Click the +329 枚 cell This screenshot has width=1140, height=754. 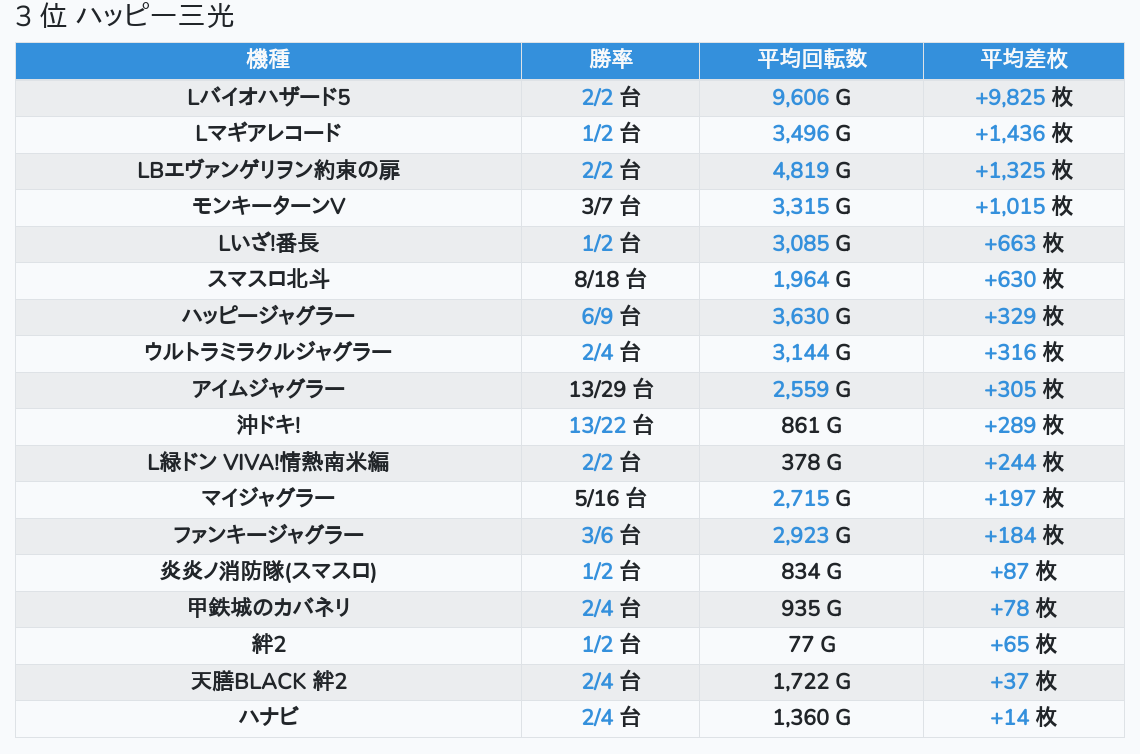(x=1024, y=316)
